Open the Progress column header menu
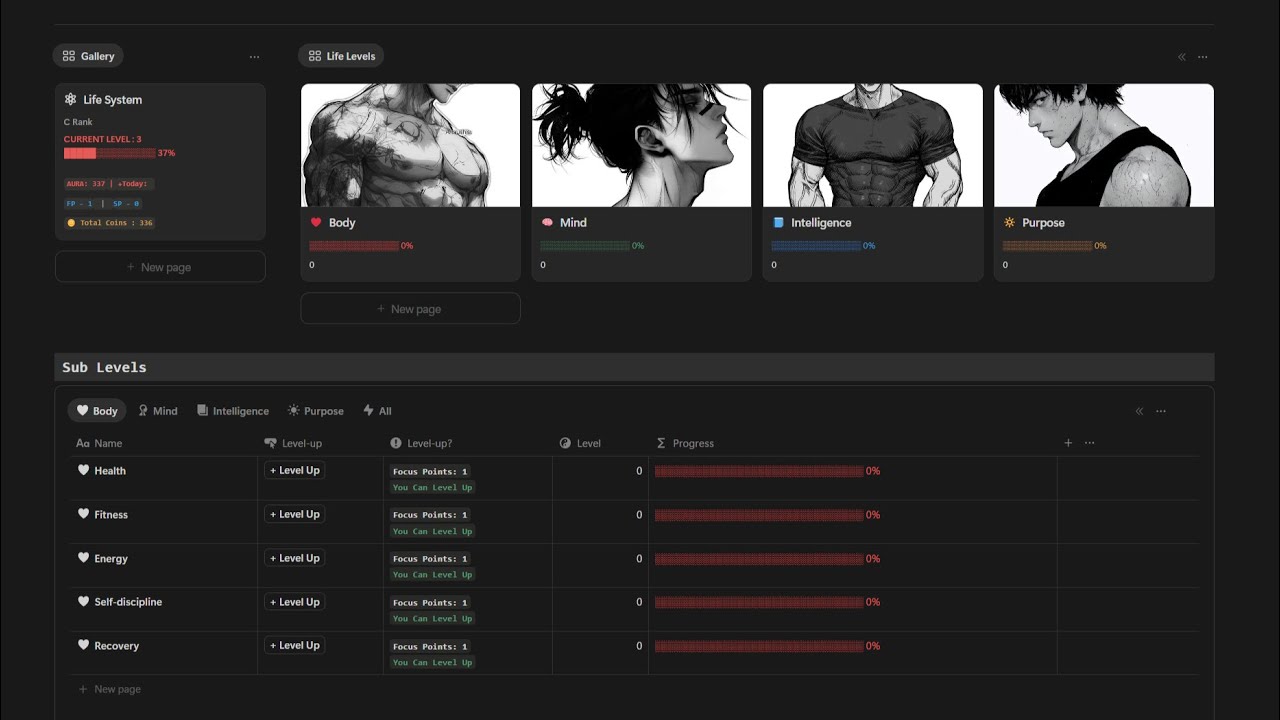 [852, 443]
